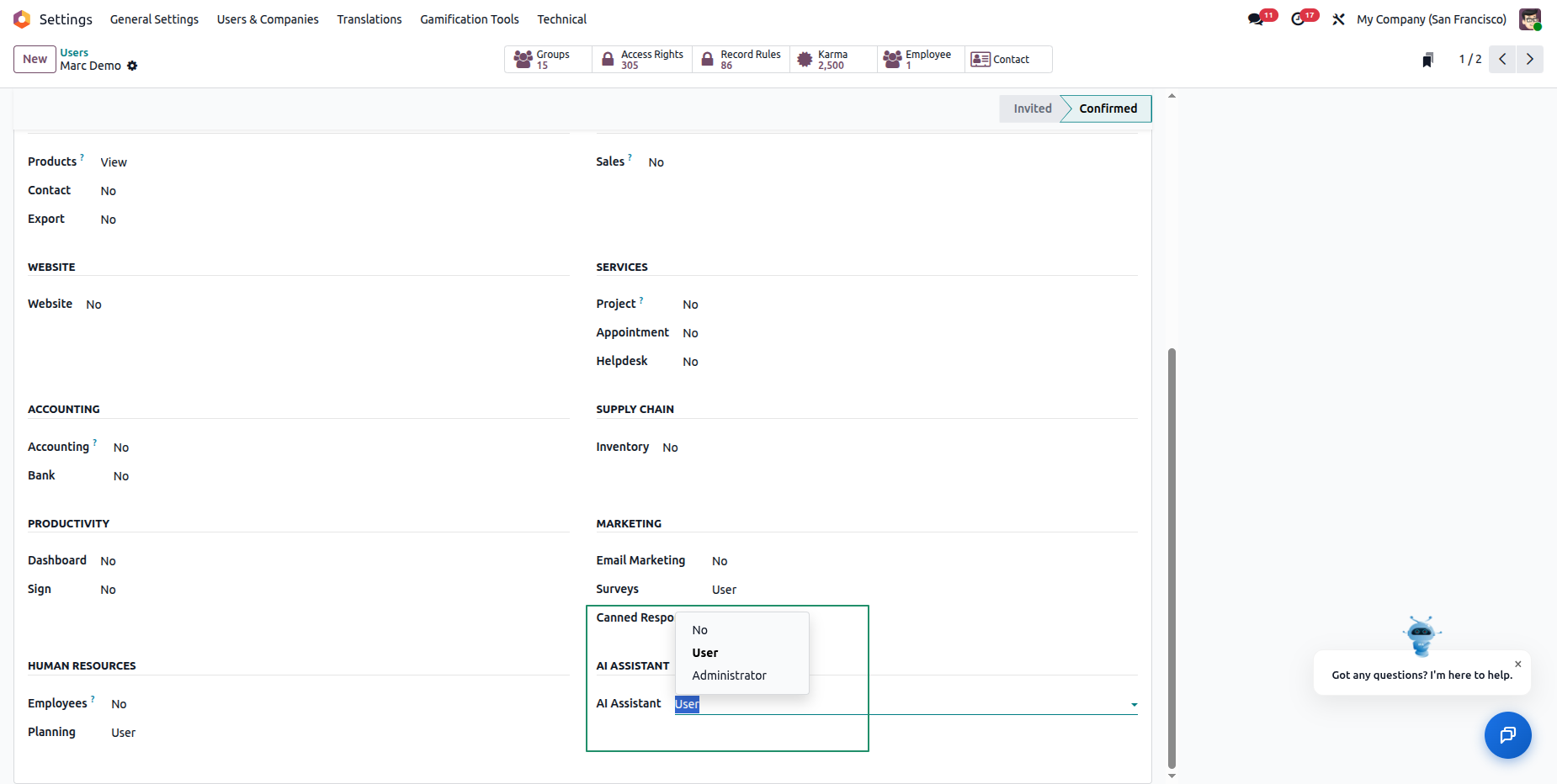Set status to Invited
The image size is (1557, 784).
1032,109
